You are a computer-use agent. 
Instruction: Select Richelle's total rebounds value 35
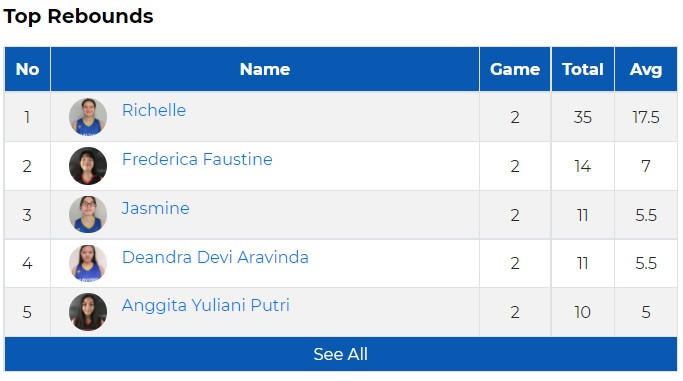(x=582, y=117)
